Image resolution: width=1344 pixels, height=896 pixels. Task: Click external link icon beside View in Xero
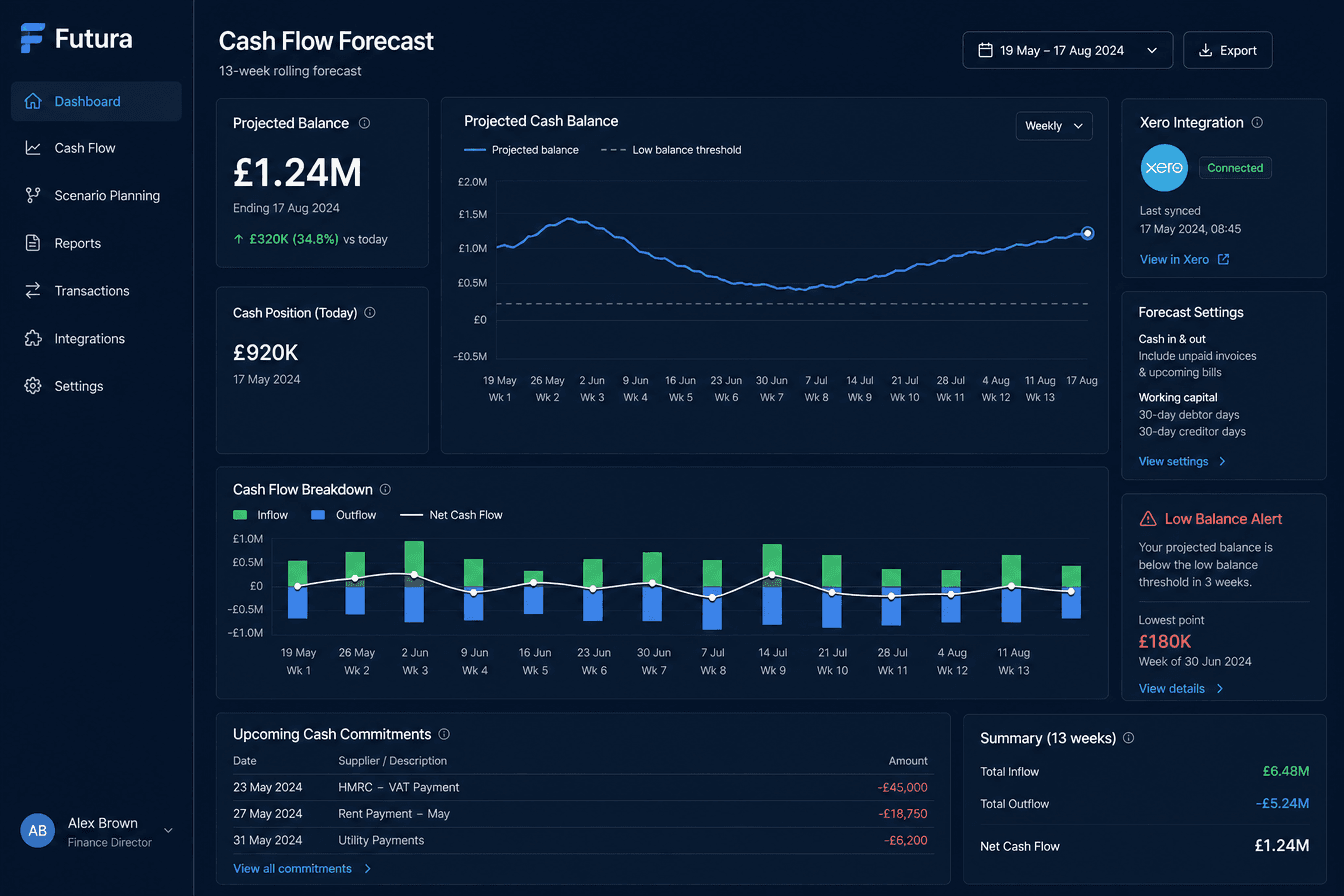1222,259
